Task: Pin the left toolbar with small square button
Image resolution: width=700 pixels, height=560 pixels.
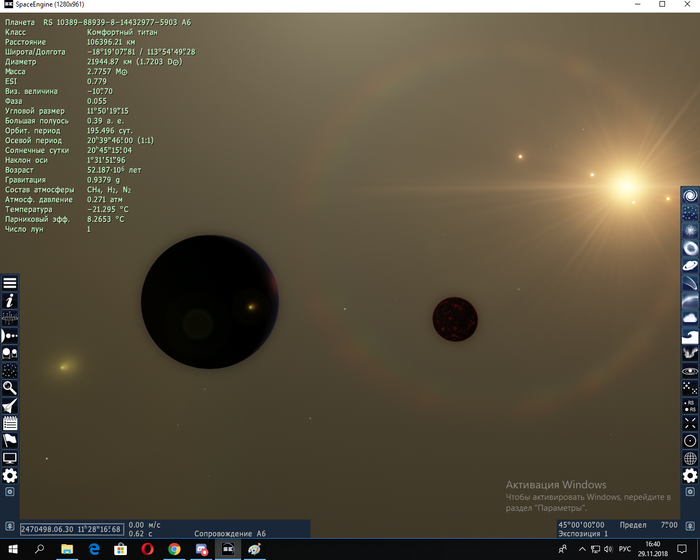Action: tap(10, 492)
